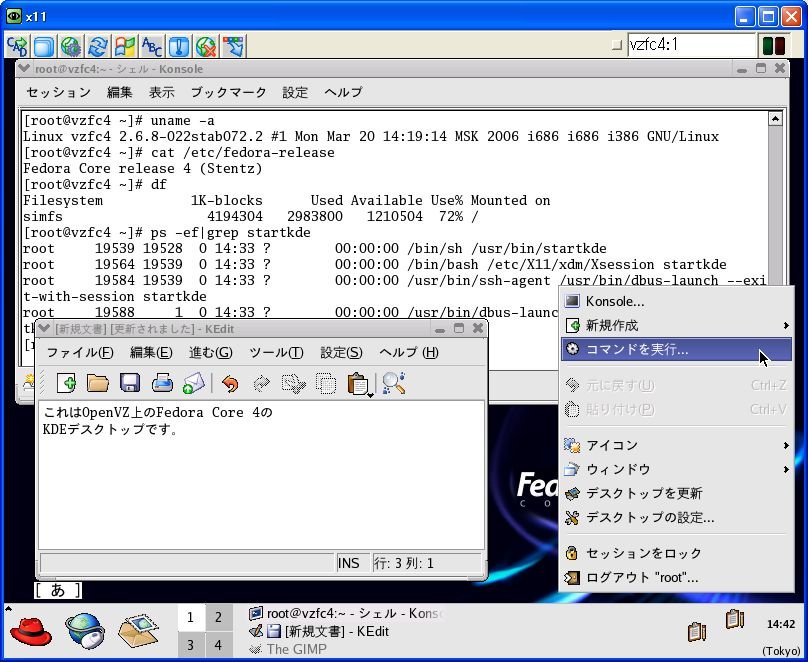Open KEdit's ツール(T) menu
Image resolution: width=808 pixels, height=662 pixels.
[276, 352]
